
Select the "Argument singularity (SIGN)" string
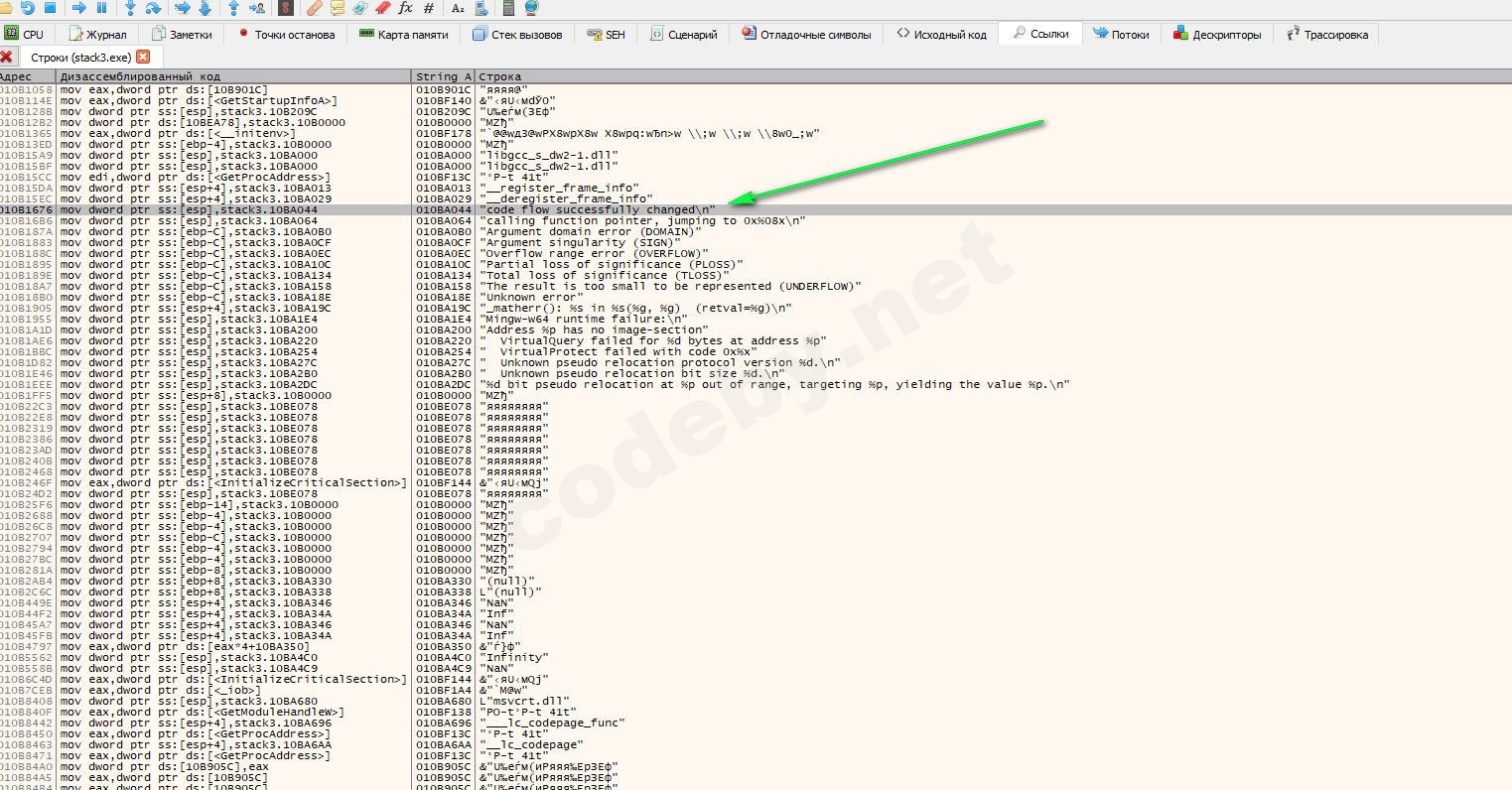click(580, 243)
